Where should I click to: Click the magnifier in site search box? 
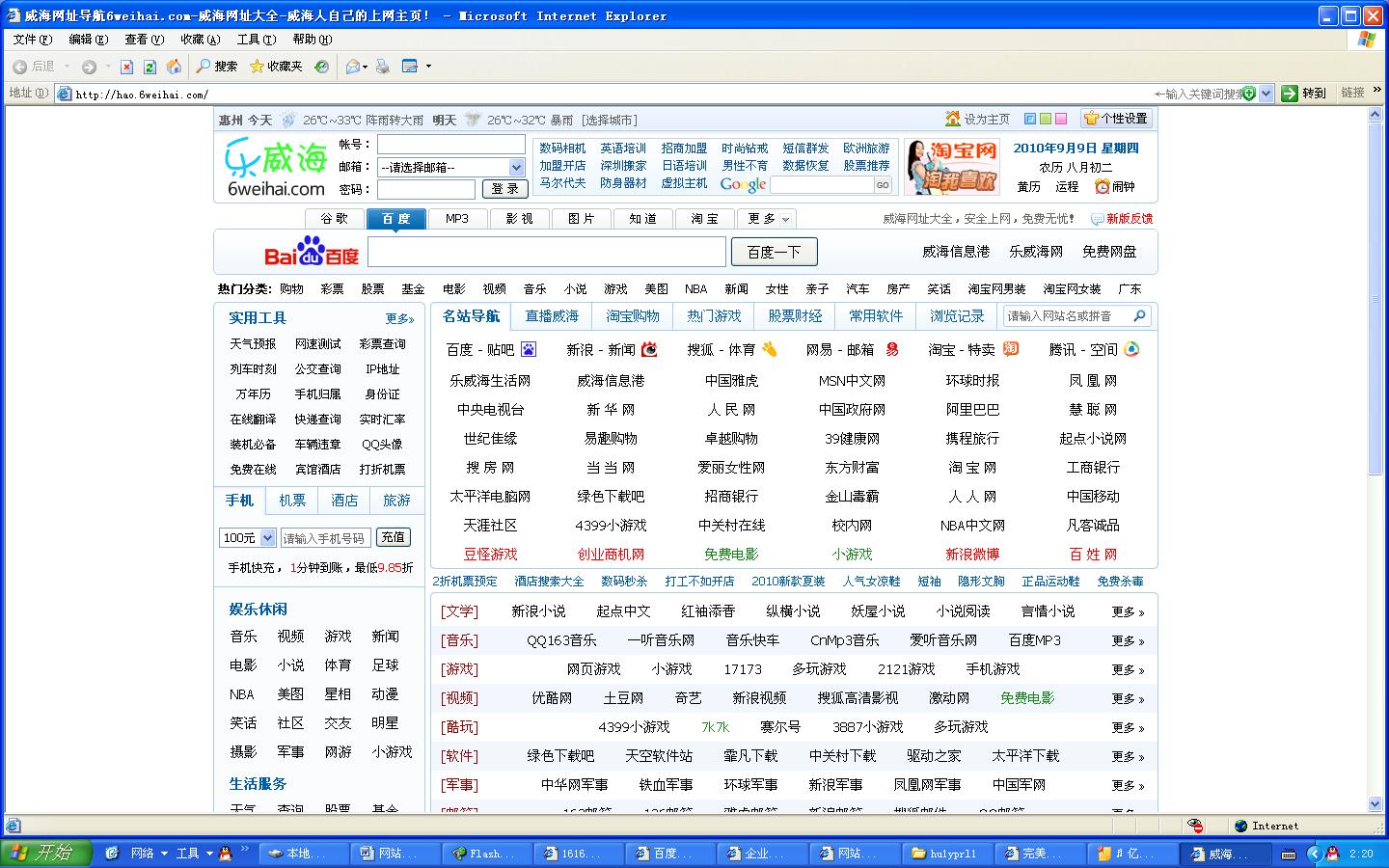point(1139,315)
